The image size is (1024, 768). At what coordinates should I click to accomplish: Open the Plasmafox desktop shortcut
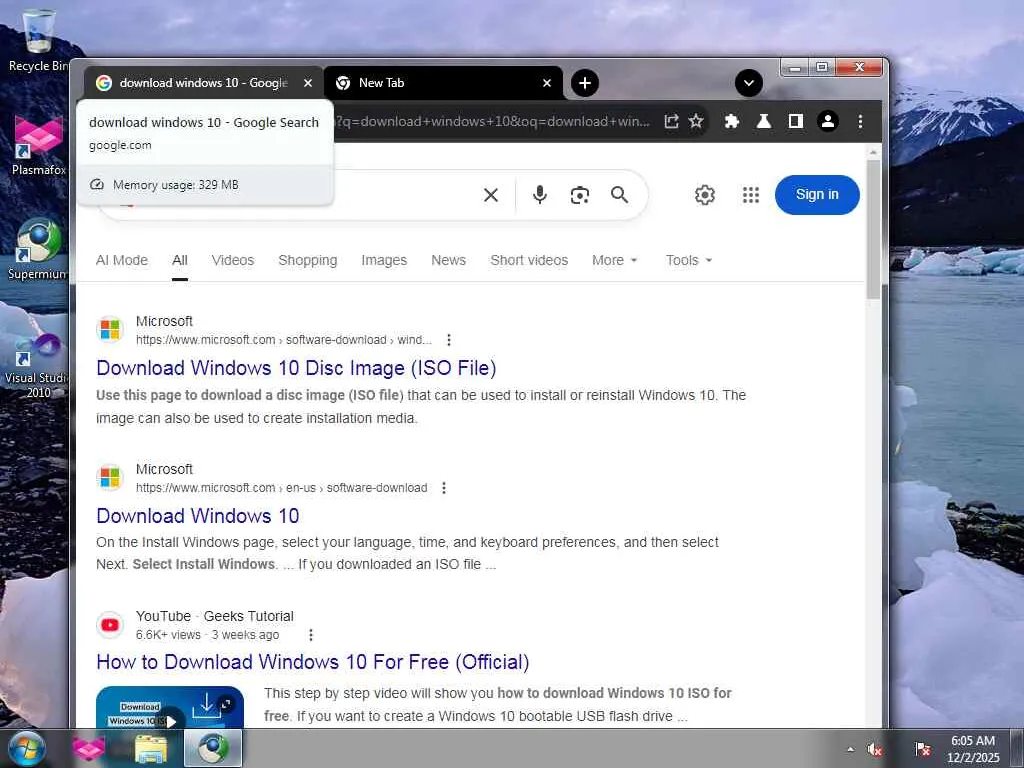[x=39, y=145]
